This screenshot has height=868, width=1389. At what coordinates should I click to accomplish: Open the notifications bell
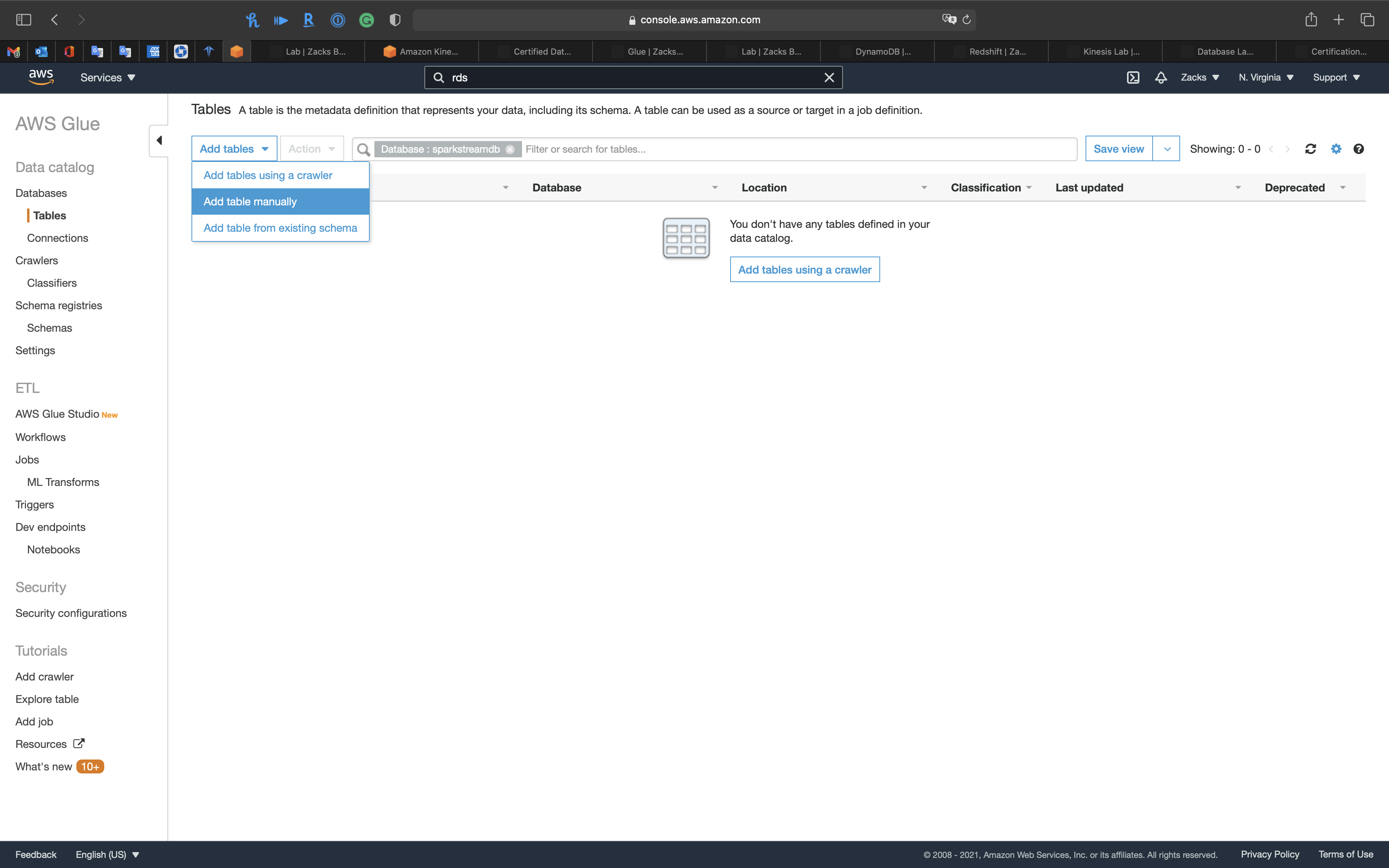point(1161,77)
